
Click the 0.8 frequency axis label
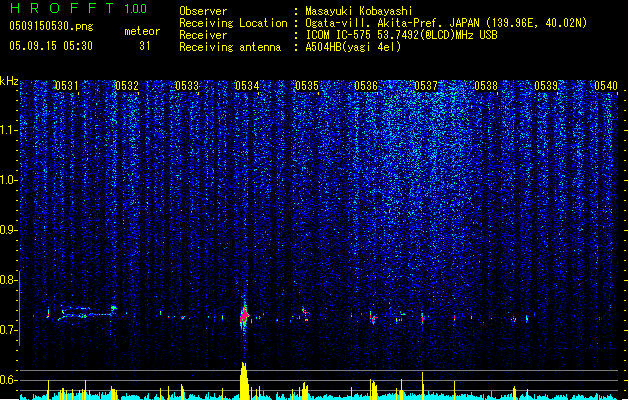click(x=8, y=280)
